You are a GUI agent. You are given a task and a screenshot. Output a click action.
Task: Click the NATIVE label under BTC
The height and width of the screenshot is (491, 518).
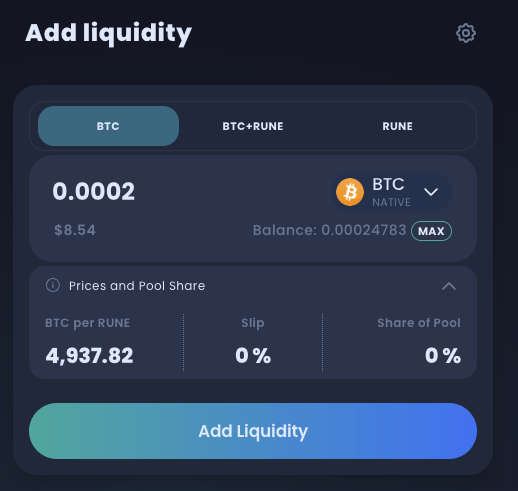coord(391,202)
